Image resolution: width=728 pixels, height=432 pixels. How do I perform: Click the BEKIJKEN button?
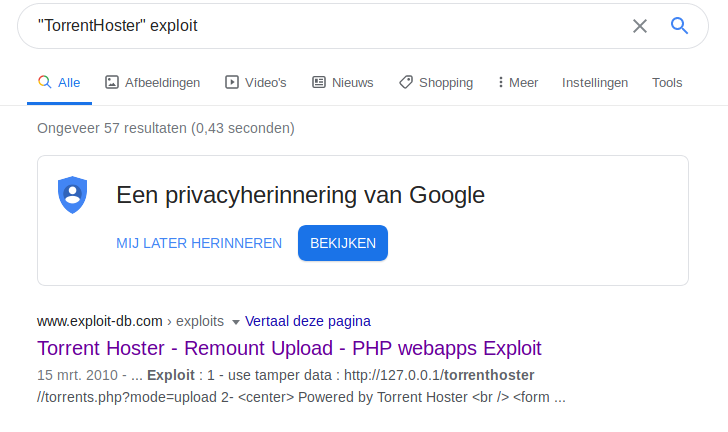click(343, 243)
